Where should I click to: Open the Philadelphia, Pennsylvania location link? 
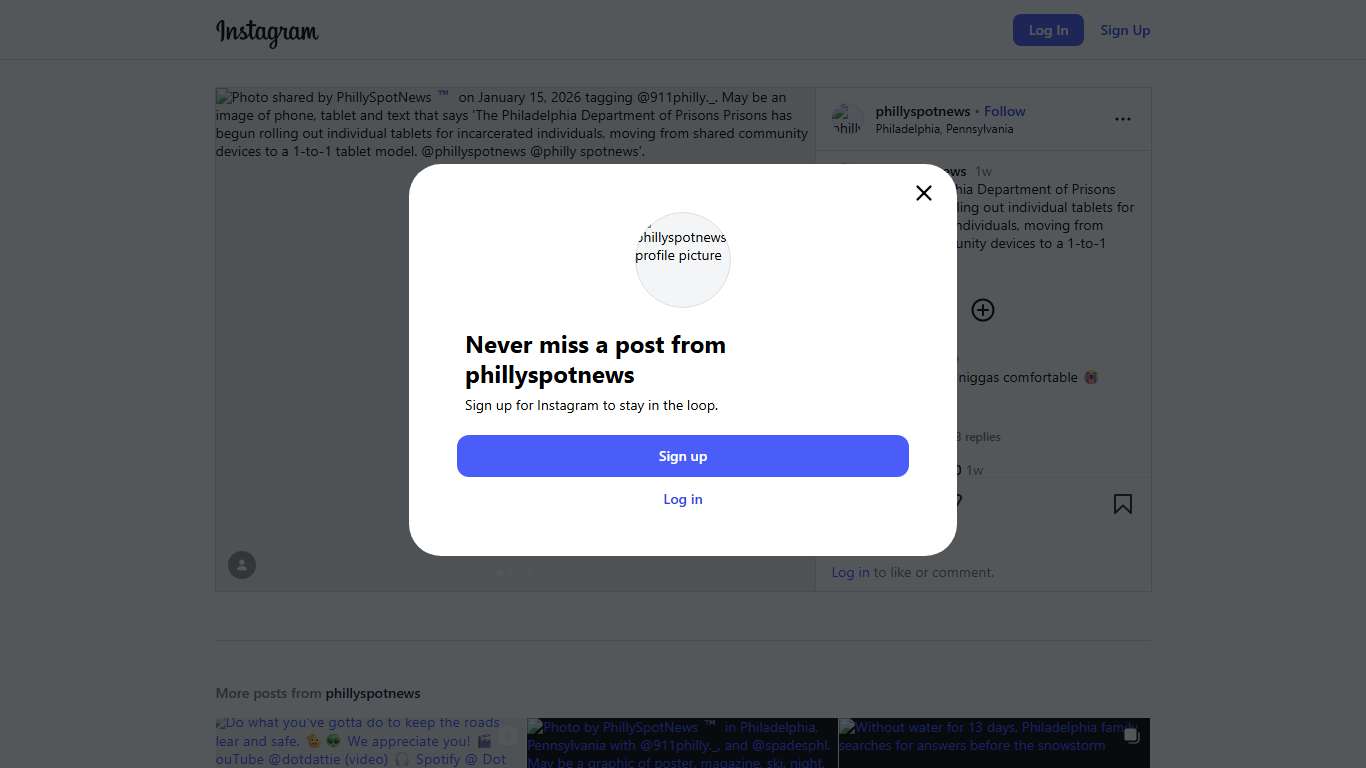tap(944, 129)
